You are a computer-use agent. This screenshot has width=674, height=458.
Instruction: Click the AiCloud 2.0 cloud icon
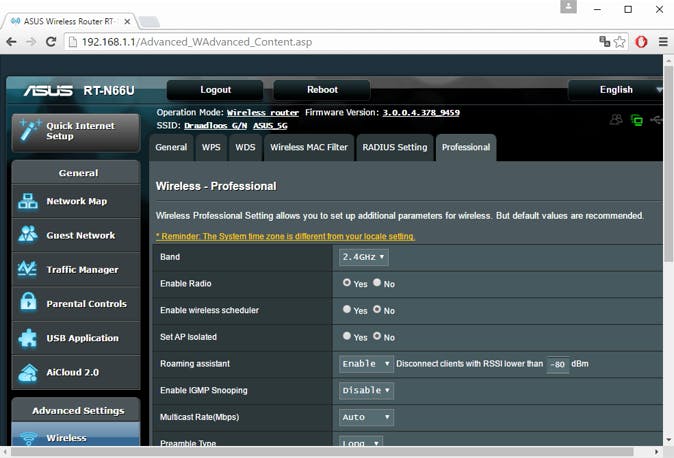pos(28,373)
